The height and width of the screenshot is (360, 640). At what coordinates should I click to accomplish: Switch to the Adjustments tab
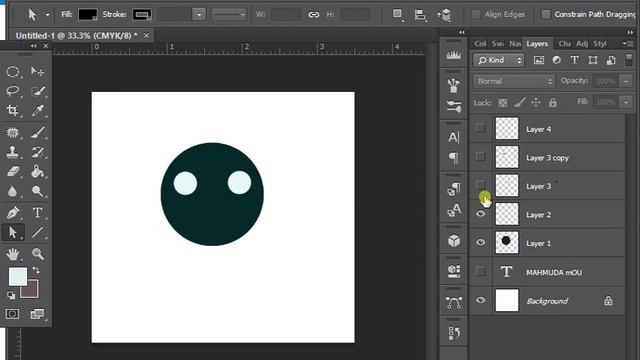coord(582,43)
